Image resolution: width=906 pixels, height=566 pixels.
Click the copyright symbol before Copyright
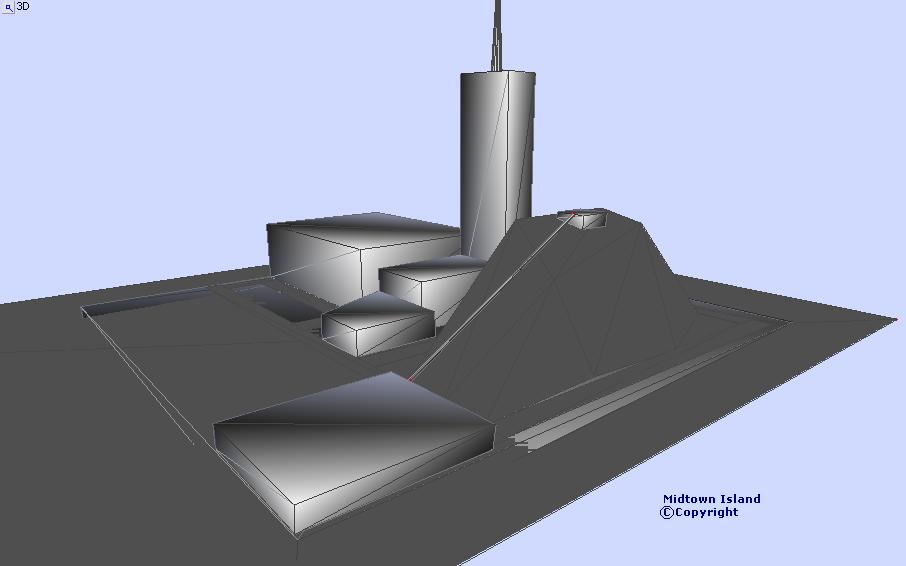tap(666, 512)
